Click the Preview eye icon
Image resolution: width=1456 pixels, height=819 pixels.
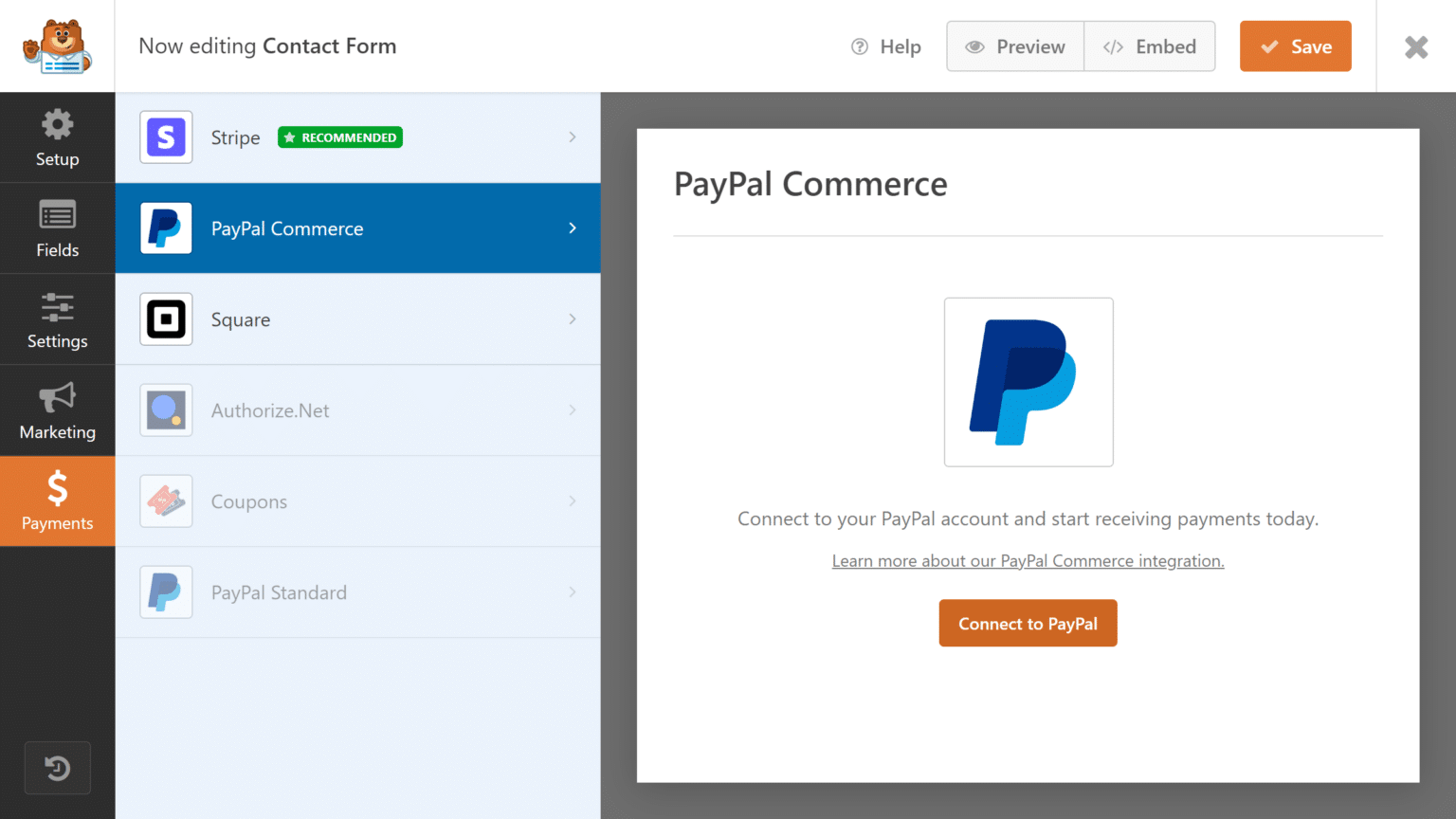pos(975,45)
